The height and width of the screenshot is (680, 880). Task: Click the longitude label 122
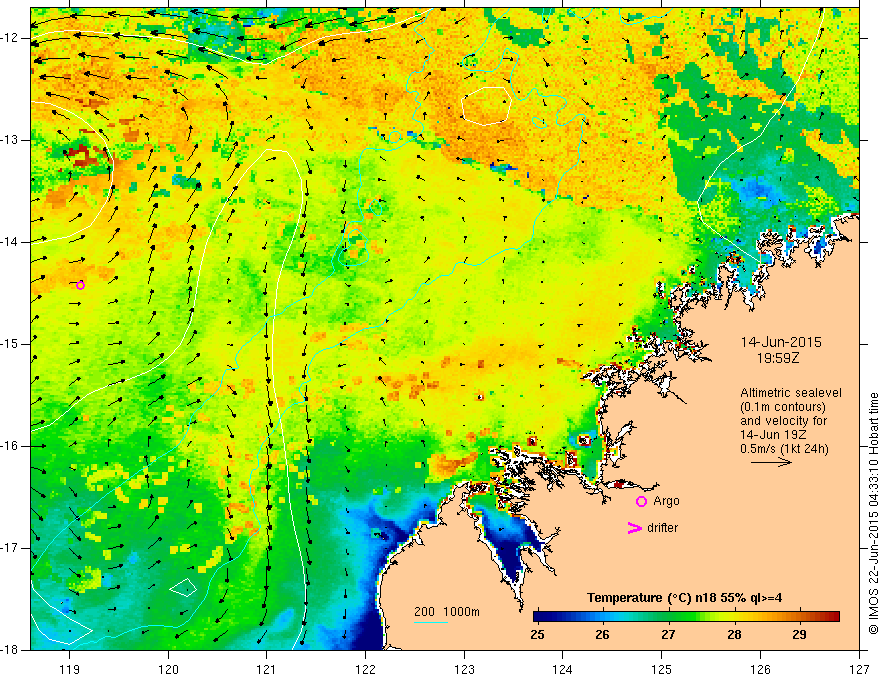point(365,669)
